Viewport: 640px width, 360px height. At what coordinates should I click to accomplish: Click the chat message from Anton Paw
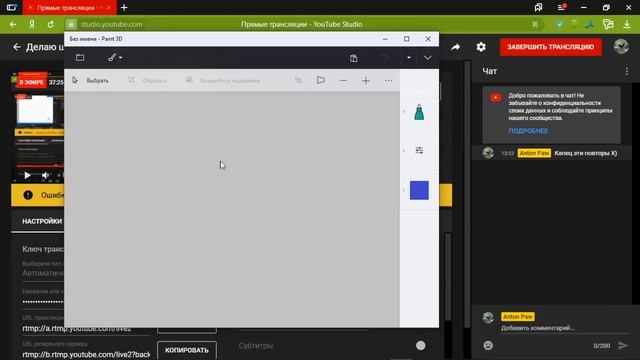click(551, 153)
